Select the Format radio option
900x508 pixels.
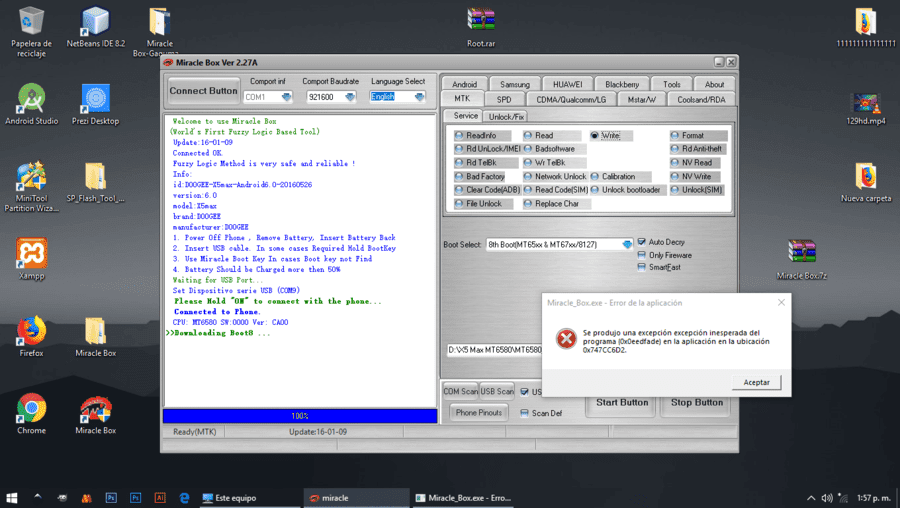click(x=698, y=135)
